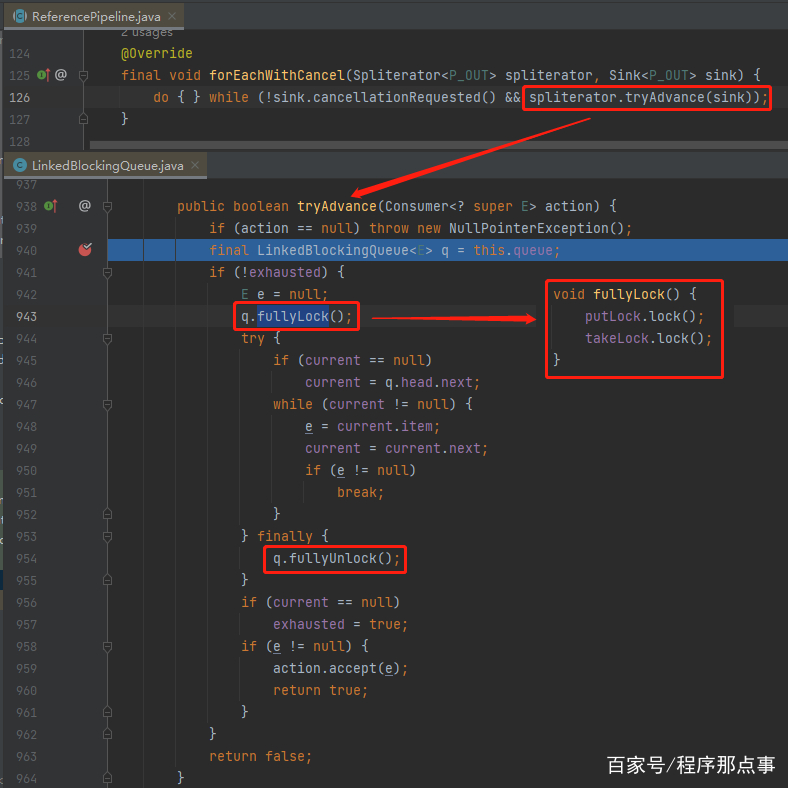This screenshot has height=788, width=788.
Task: Click 'if (e != null)' on line 950
Action: pyautogui.click(x=360, y=470)
